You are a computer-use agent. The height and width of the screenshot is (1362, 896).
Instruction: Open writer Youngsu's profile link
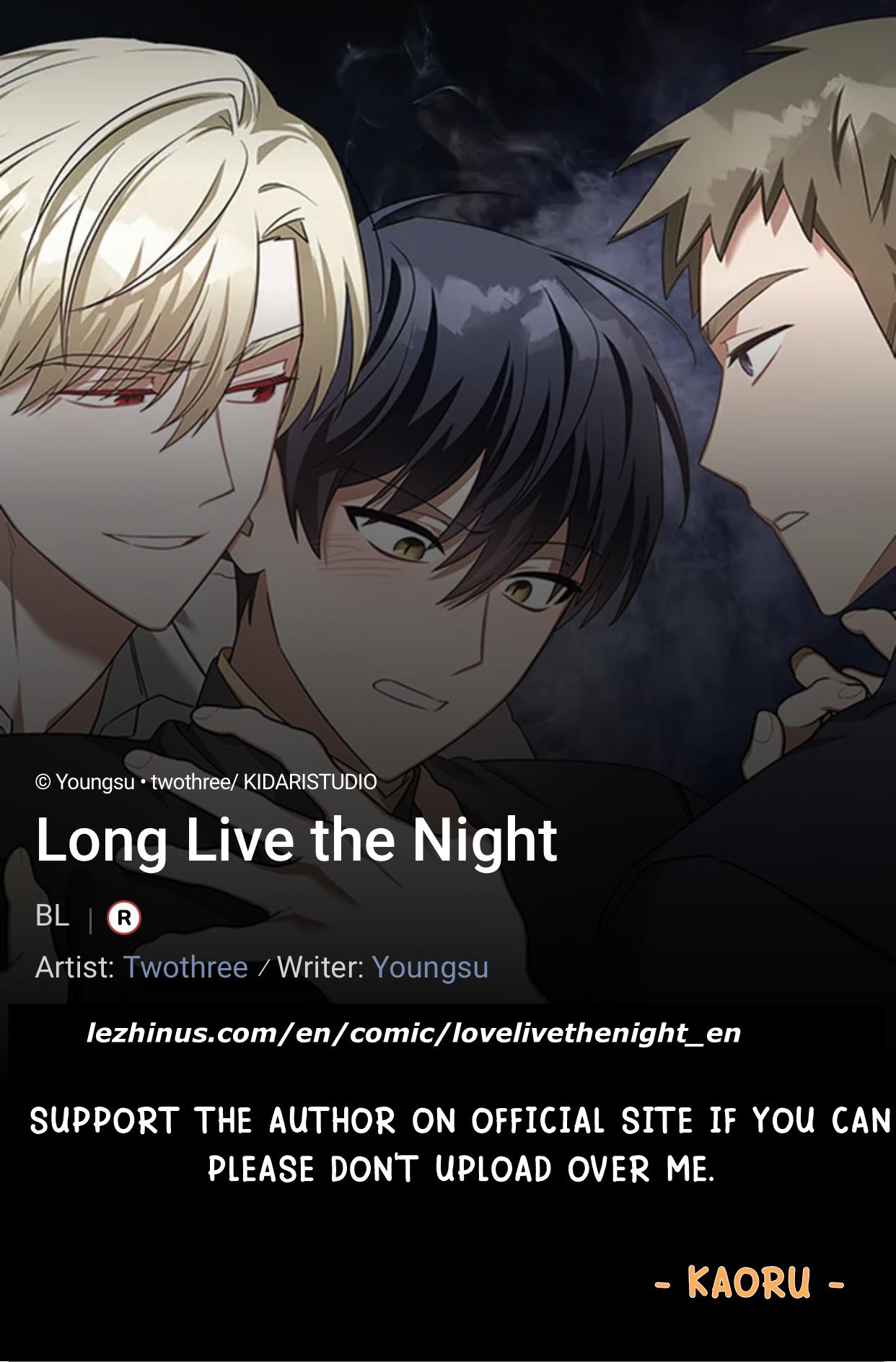pyautogui.click(x=430, y=968)
